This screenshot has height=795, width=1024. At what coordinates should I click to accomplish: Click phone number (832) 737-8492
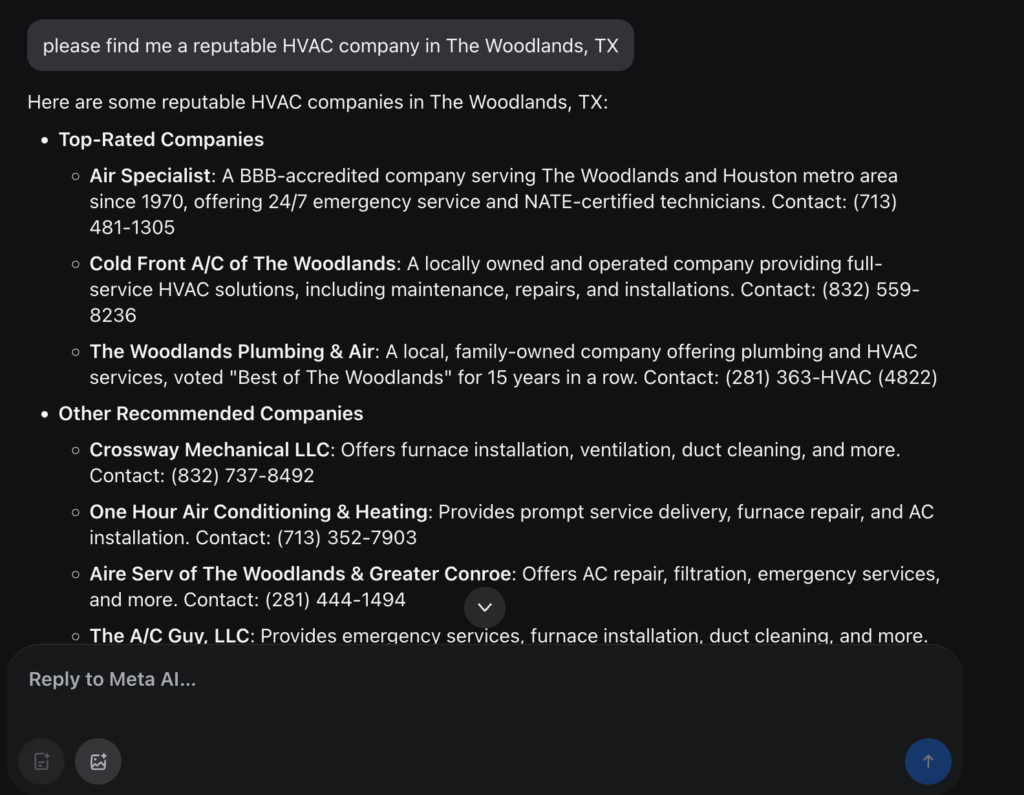click(242, 476)
